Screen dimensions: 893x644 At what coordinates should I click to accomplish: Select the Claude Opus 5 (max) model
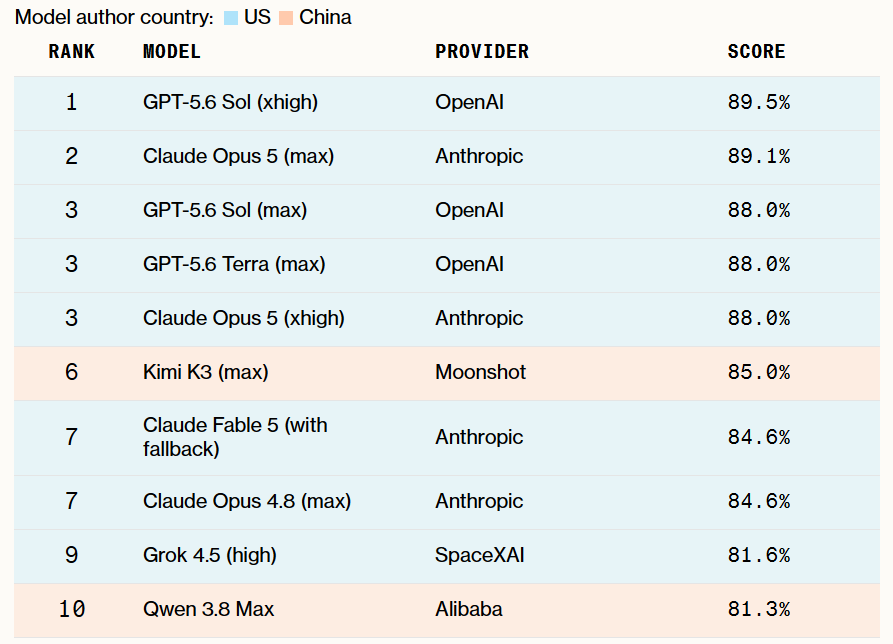click(238, 157)
